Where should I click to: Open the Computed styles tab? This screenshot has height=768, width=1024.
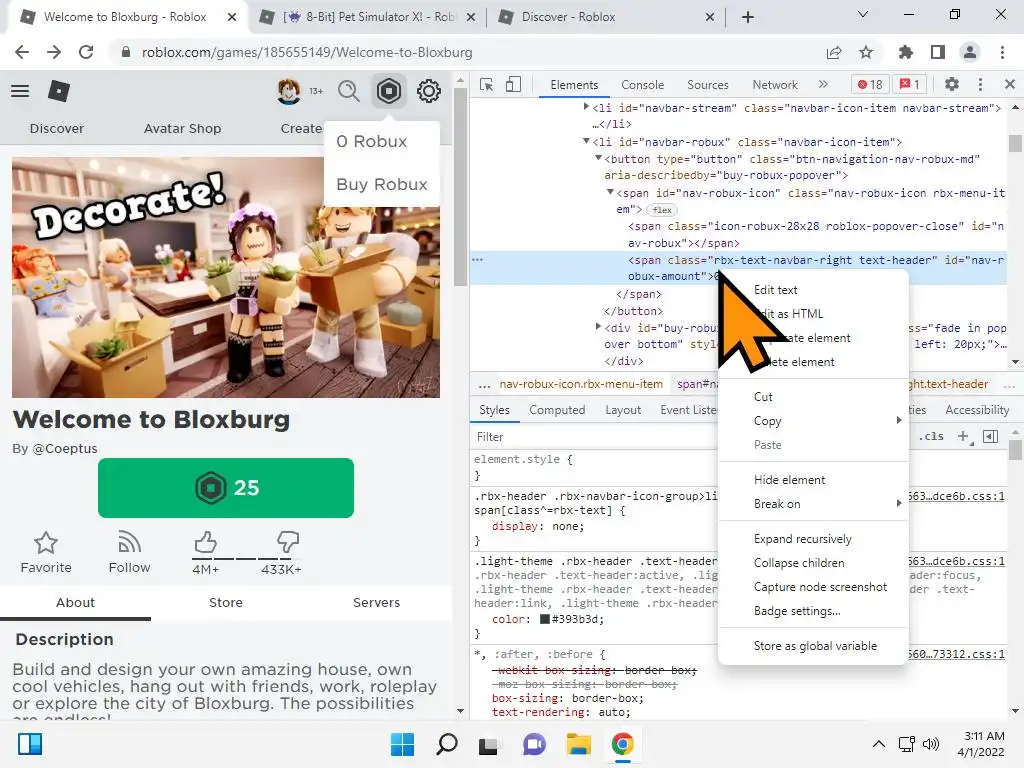click(556, 410)
